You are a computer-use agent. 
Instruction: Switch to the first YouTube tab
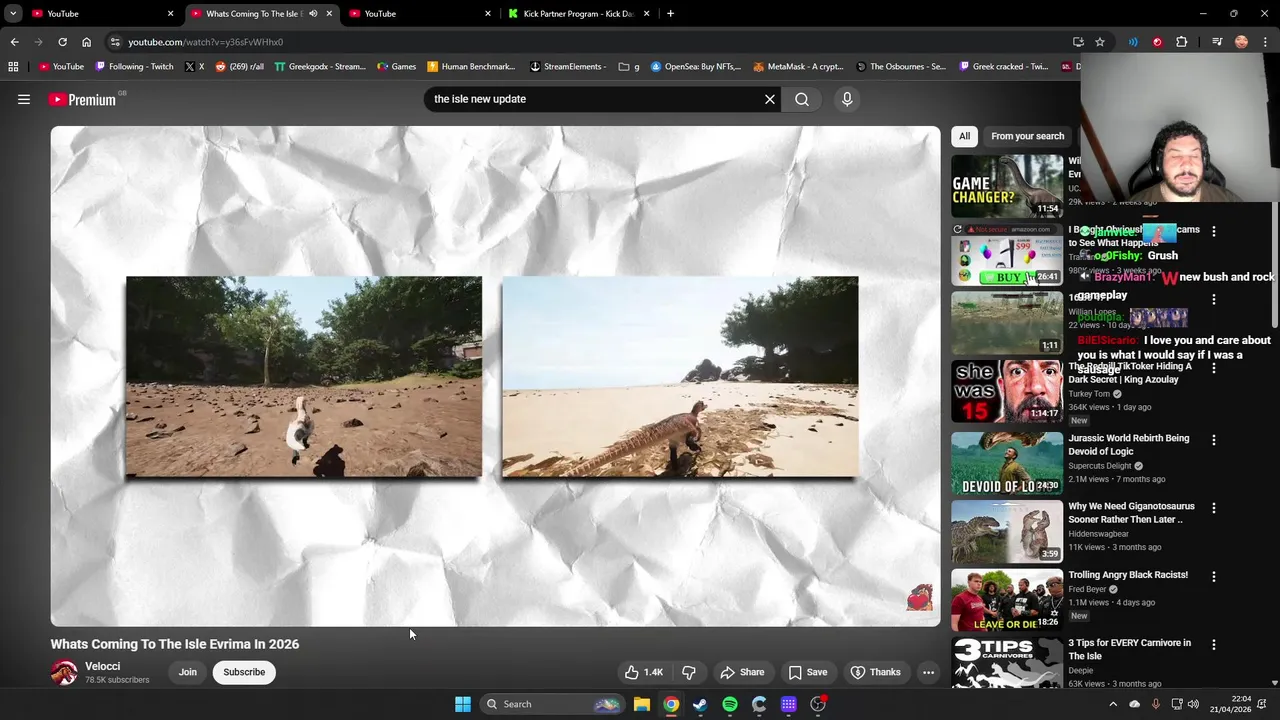click(x=100, y=13)
